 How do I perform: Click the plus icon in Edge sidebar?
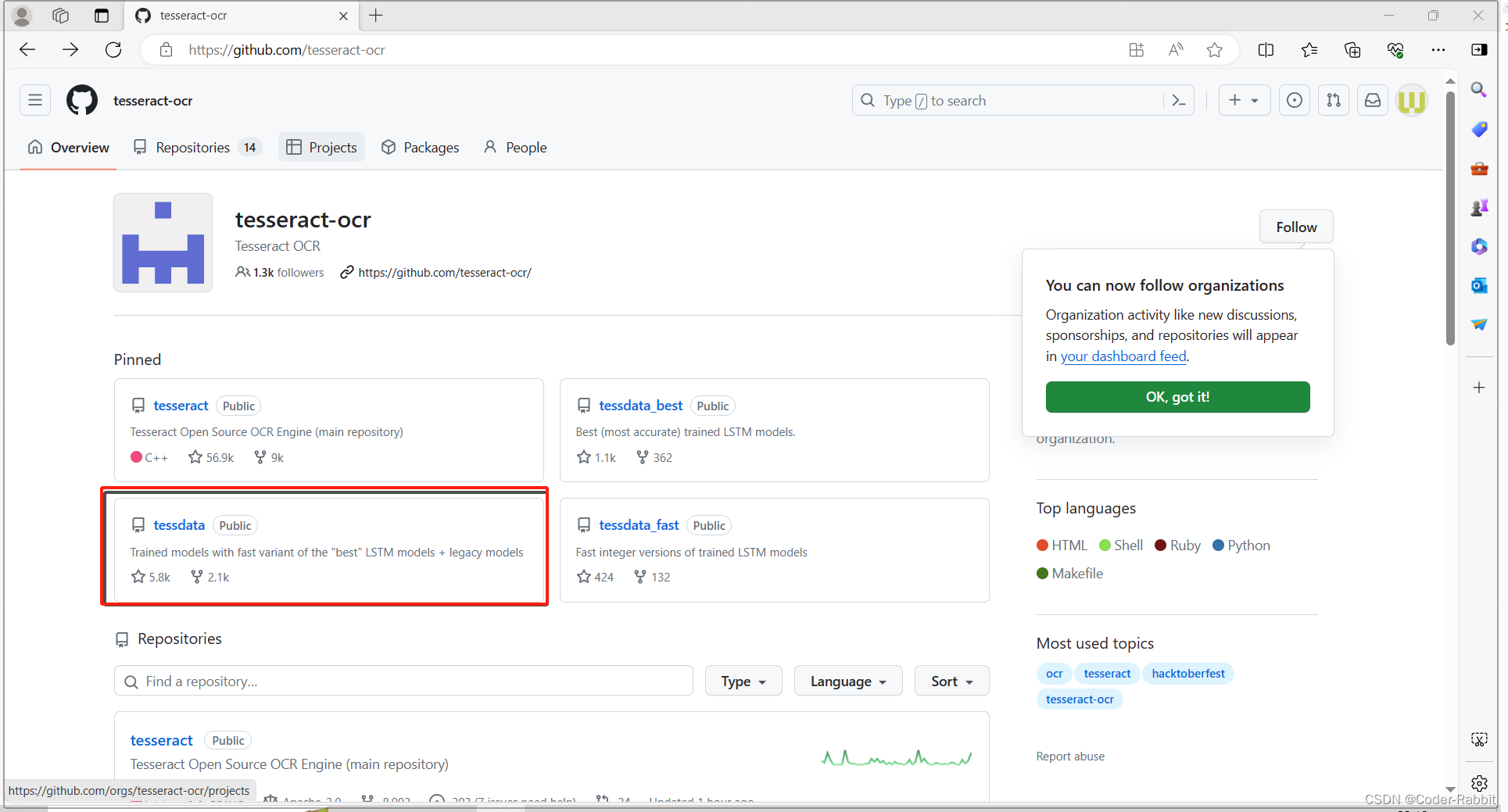(x=1478, y=388)
